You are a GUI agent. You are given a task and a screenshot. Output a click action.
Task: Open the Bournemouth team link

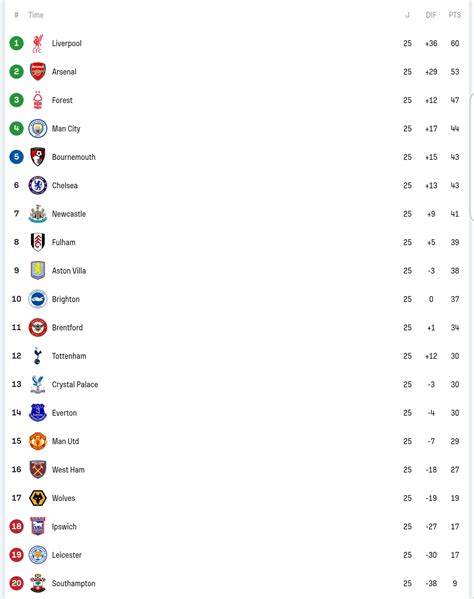click(74, 157)
